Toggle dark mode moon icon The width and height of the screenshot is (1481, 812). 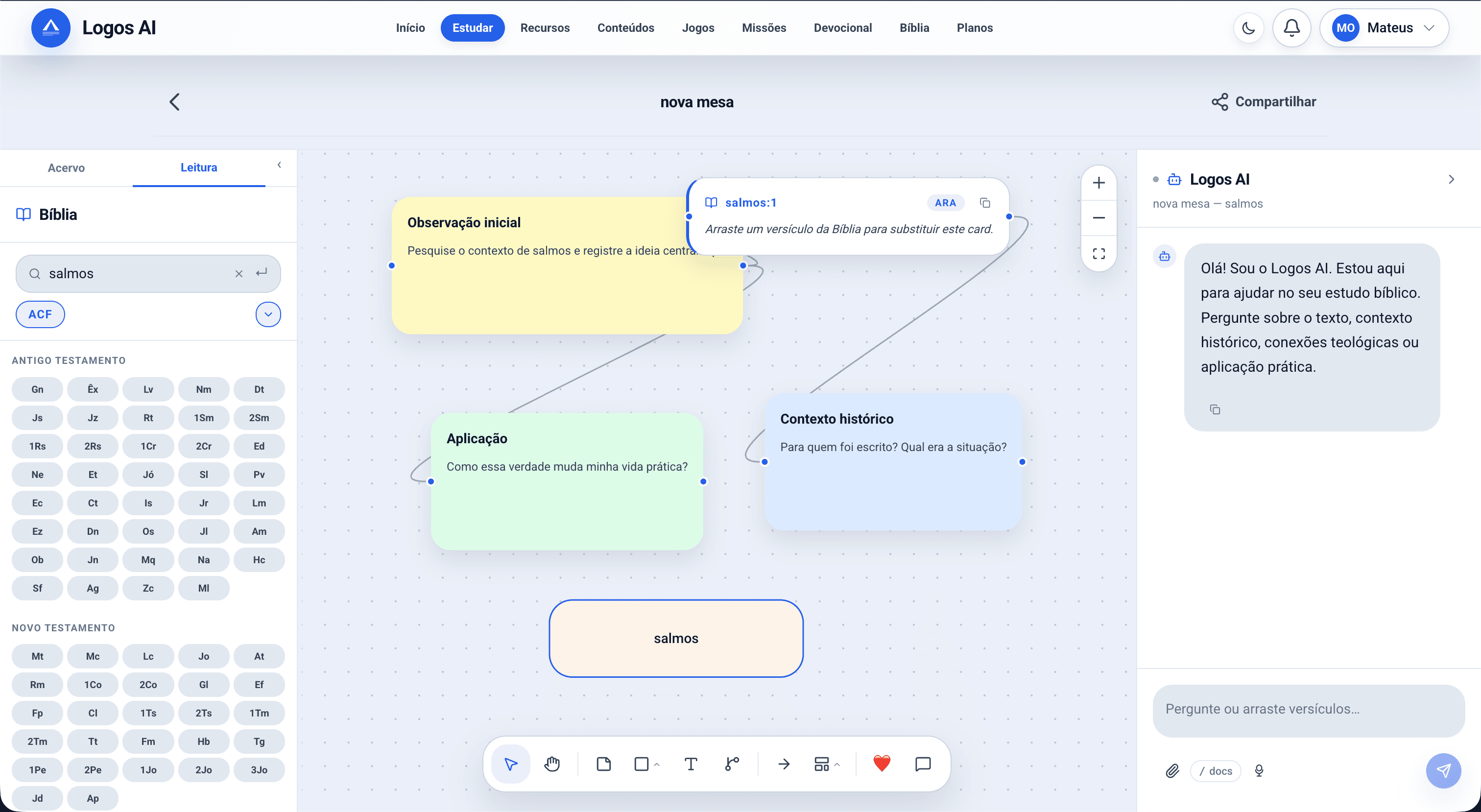(1249, 27)
